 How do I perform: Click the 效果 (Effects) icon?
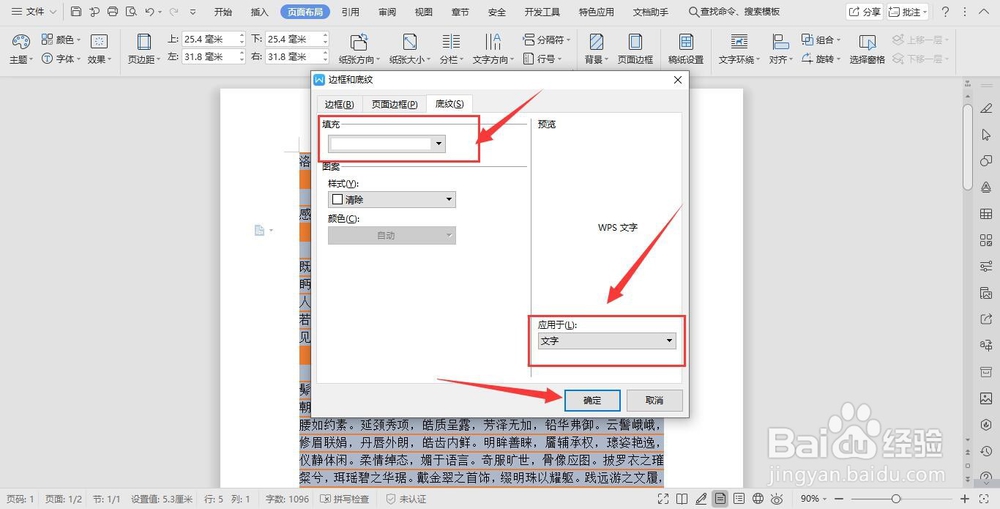(x=99, y=41)
